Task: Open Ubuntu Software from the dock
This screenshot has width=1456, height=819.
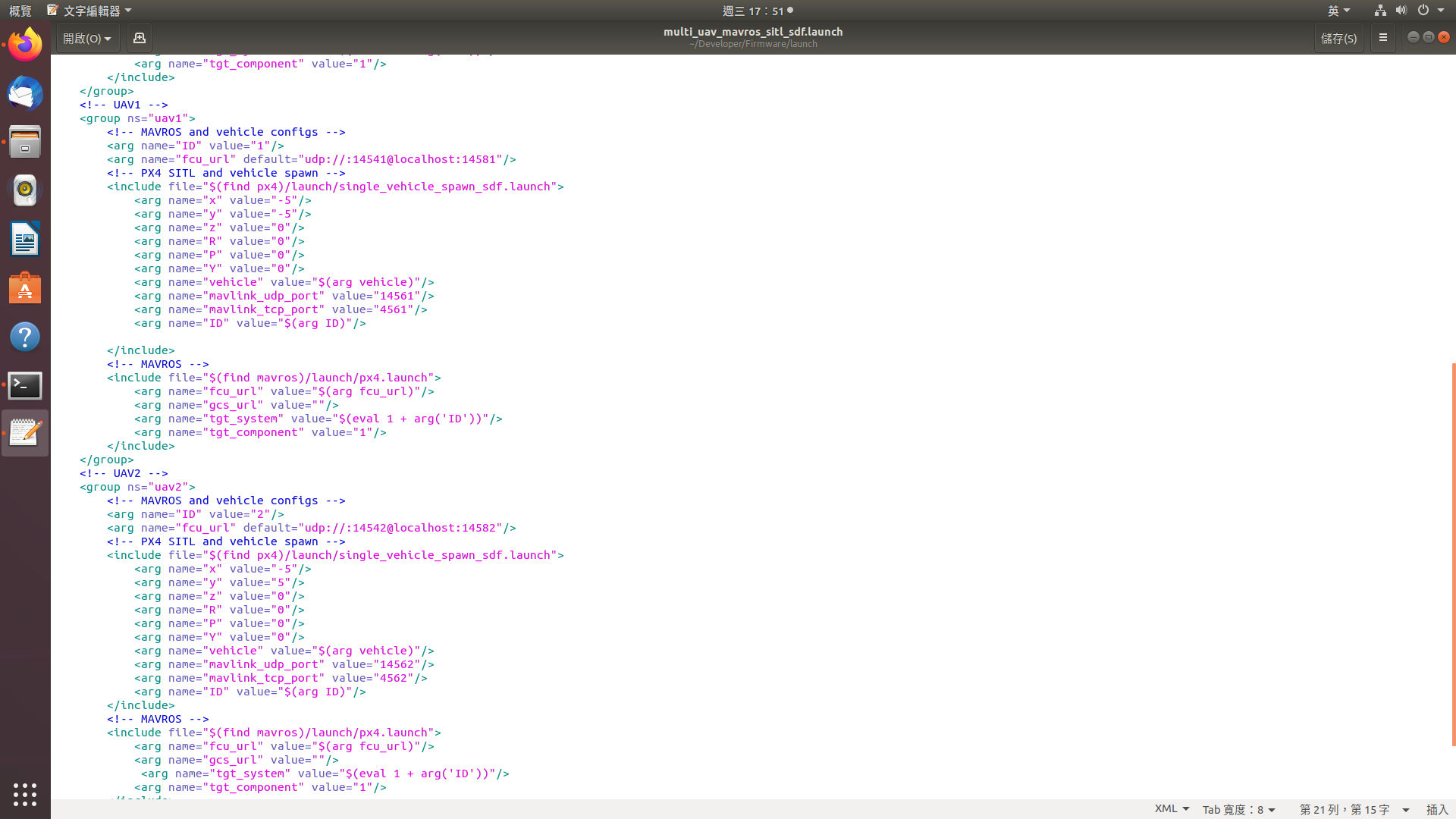Action: 25,288
